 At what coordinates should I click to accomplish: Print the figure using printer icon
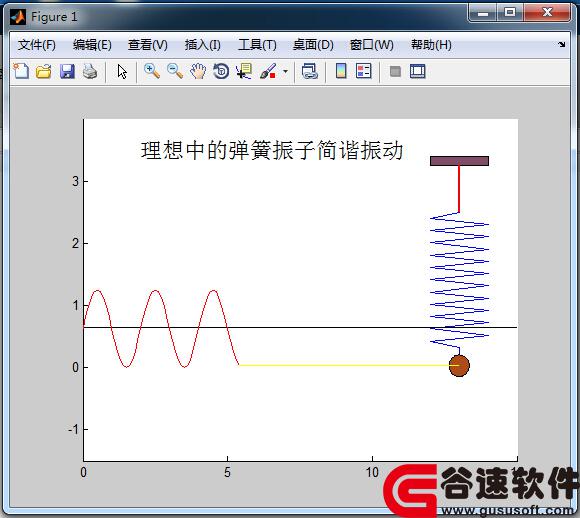tap(90, 71)
